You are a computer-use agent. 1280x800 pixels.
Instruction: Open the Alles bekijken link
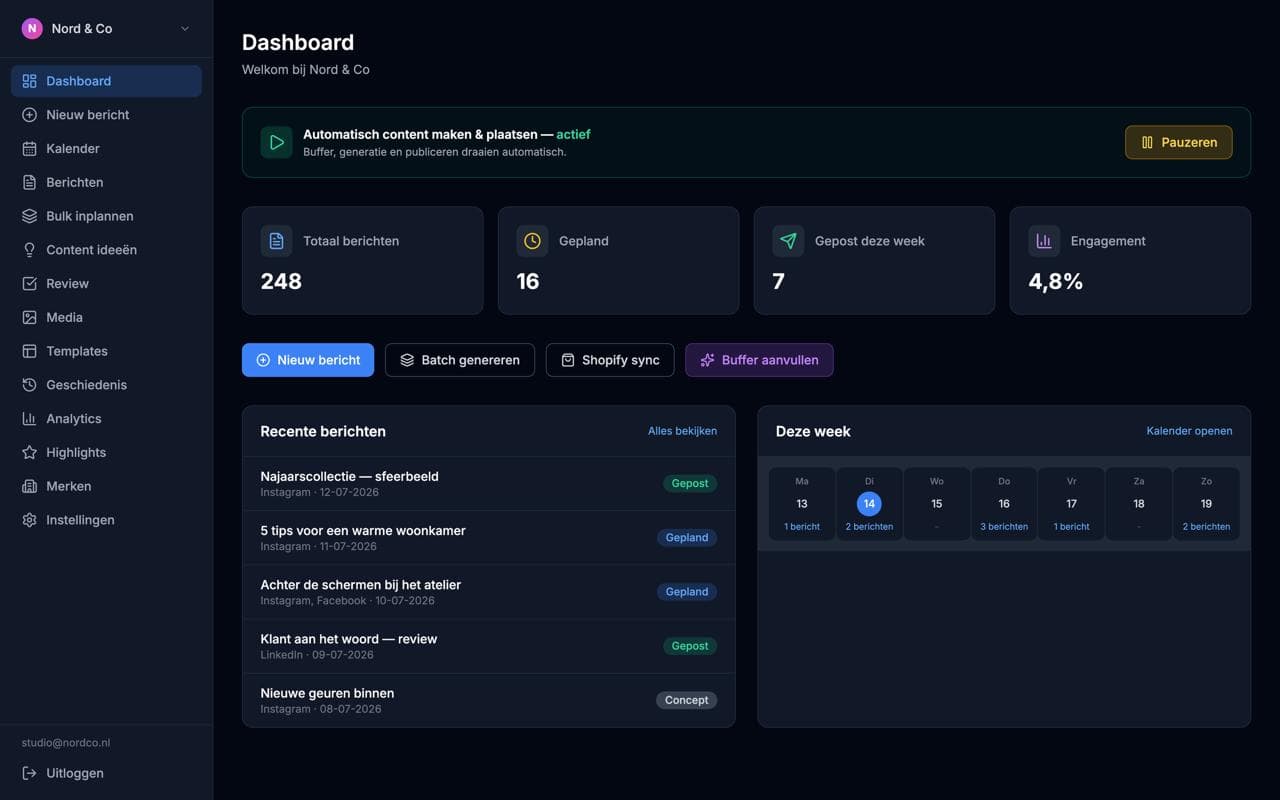coord(682,431)
